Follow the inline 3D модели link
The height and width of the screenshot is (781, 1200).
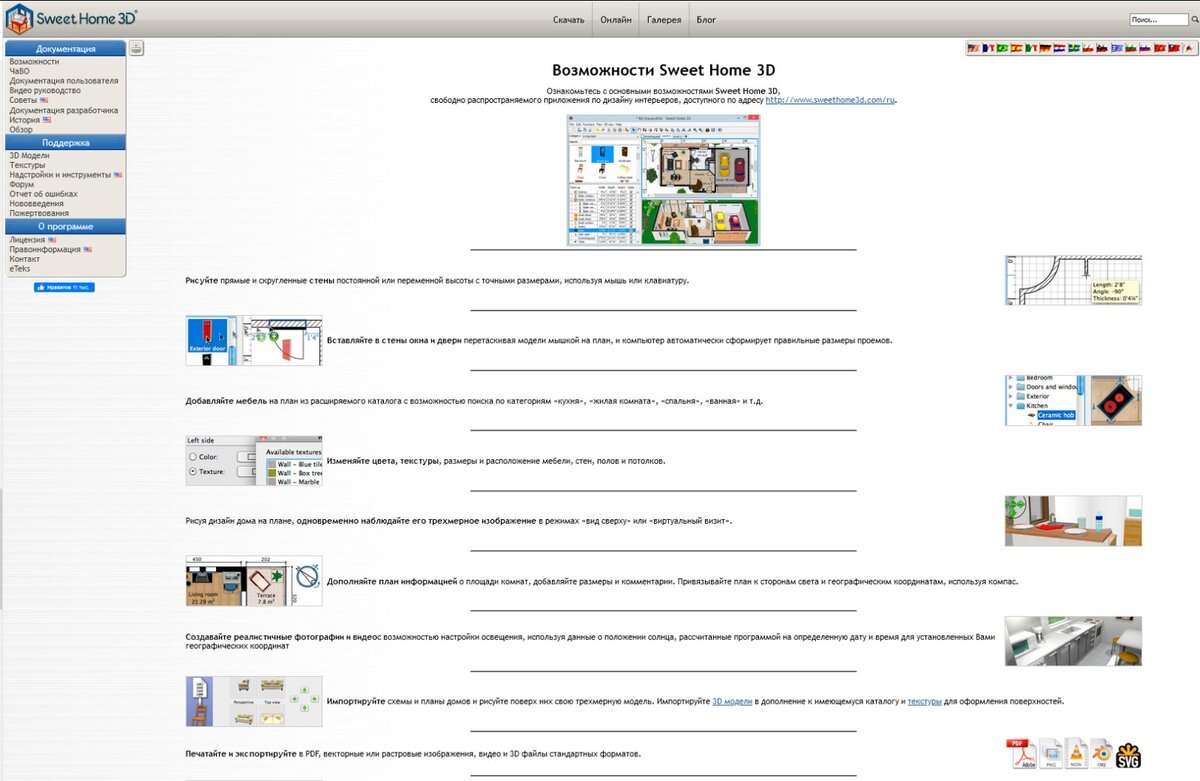click(732, 701)
